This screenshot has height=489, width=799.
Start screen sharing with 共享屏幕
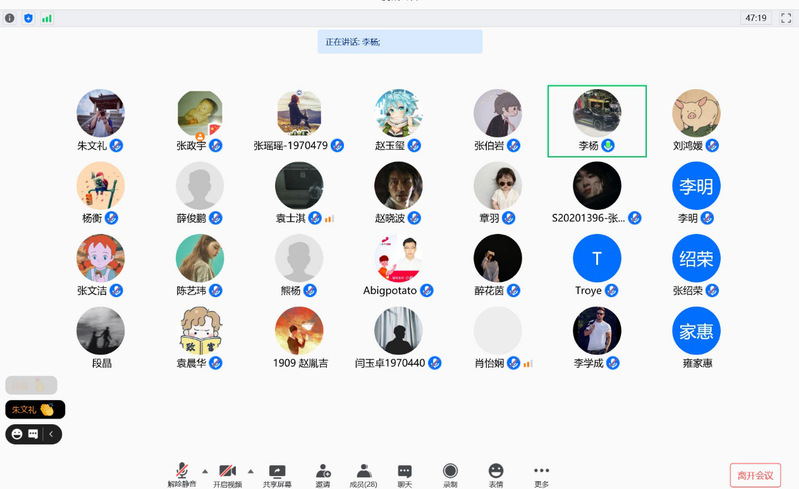point(277,472)
